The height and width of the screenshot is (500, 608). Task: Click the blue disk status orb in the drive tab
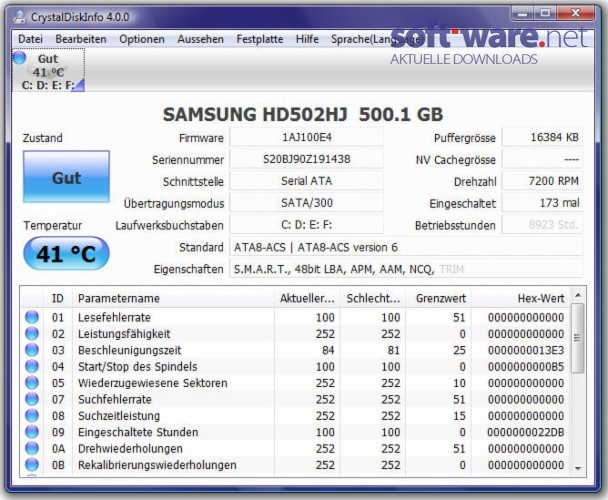19,58
